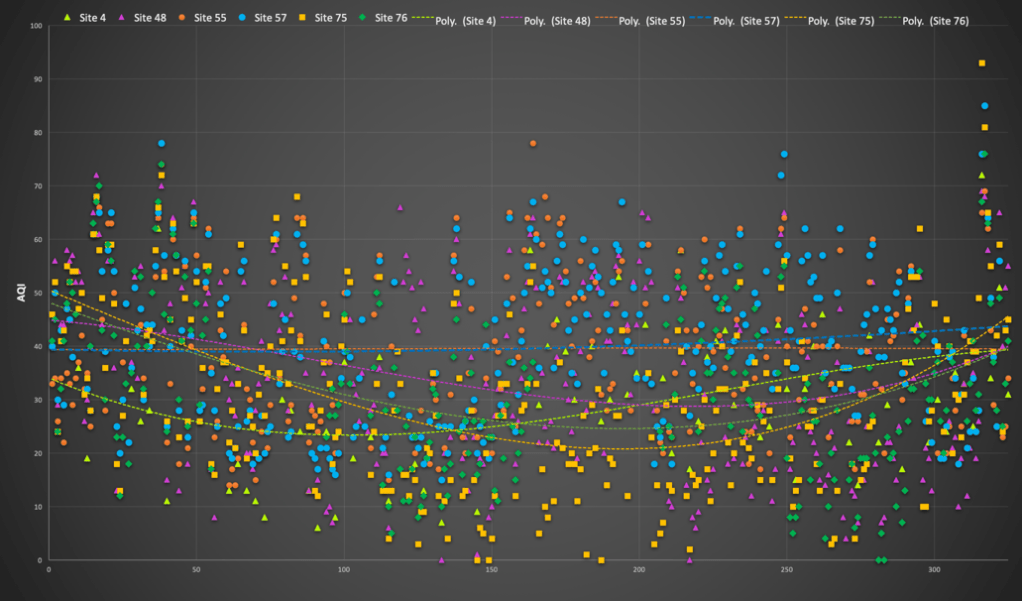
Task: Select the Poly. (Site 4) dashed line sample
Action: (418, 19)
